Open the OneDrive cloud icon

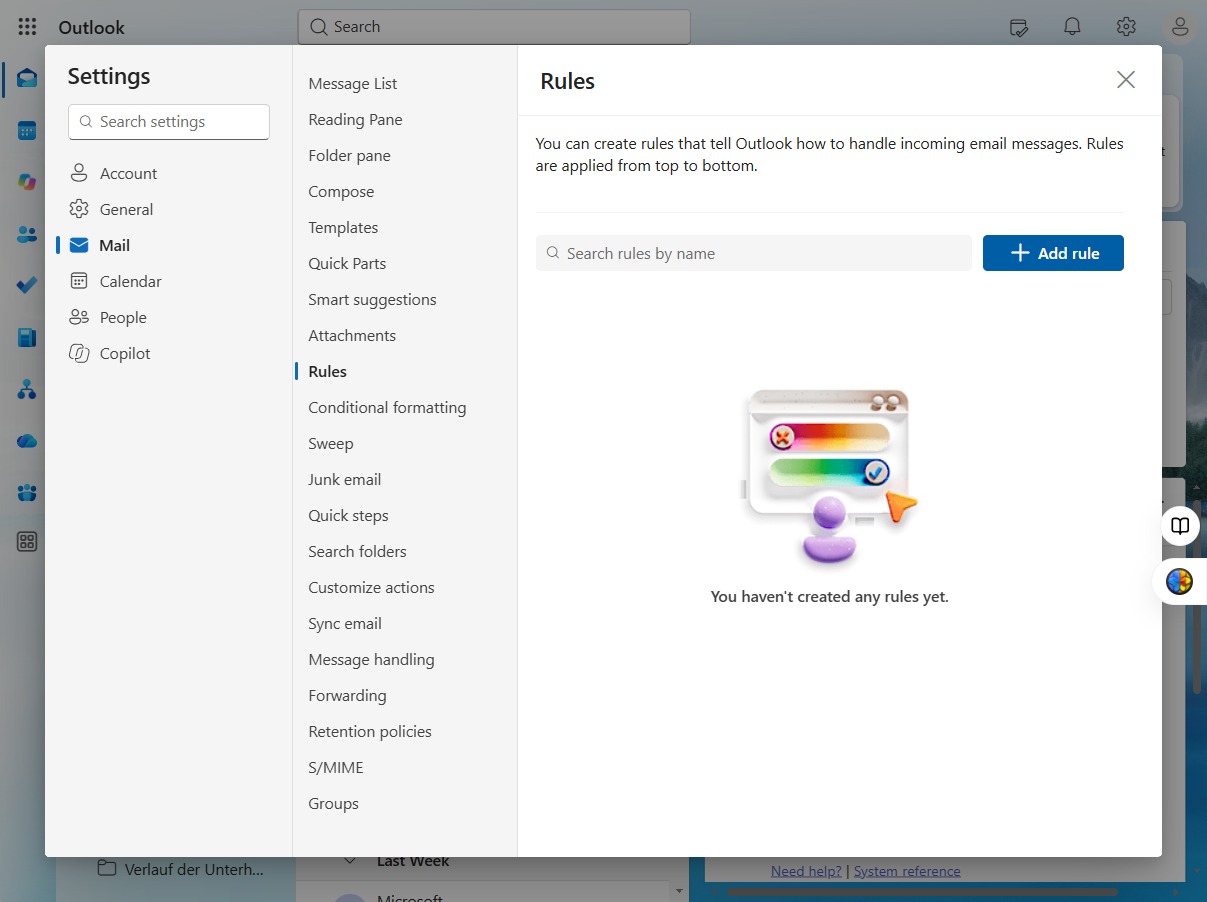(27, 441)
